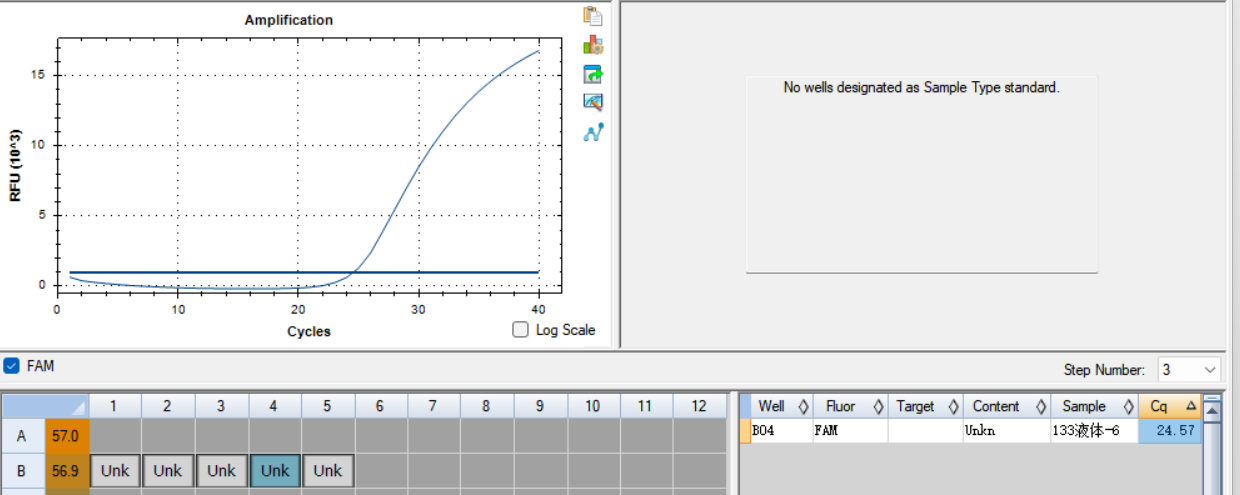Open chart settings icon with bar graph and gear
This screenshot has width=1240, height=495.
[593, 45]
